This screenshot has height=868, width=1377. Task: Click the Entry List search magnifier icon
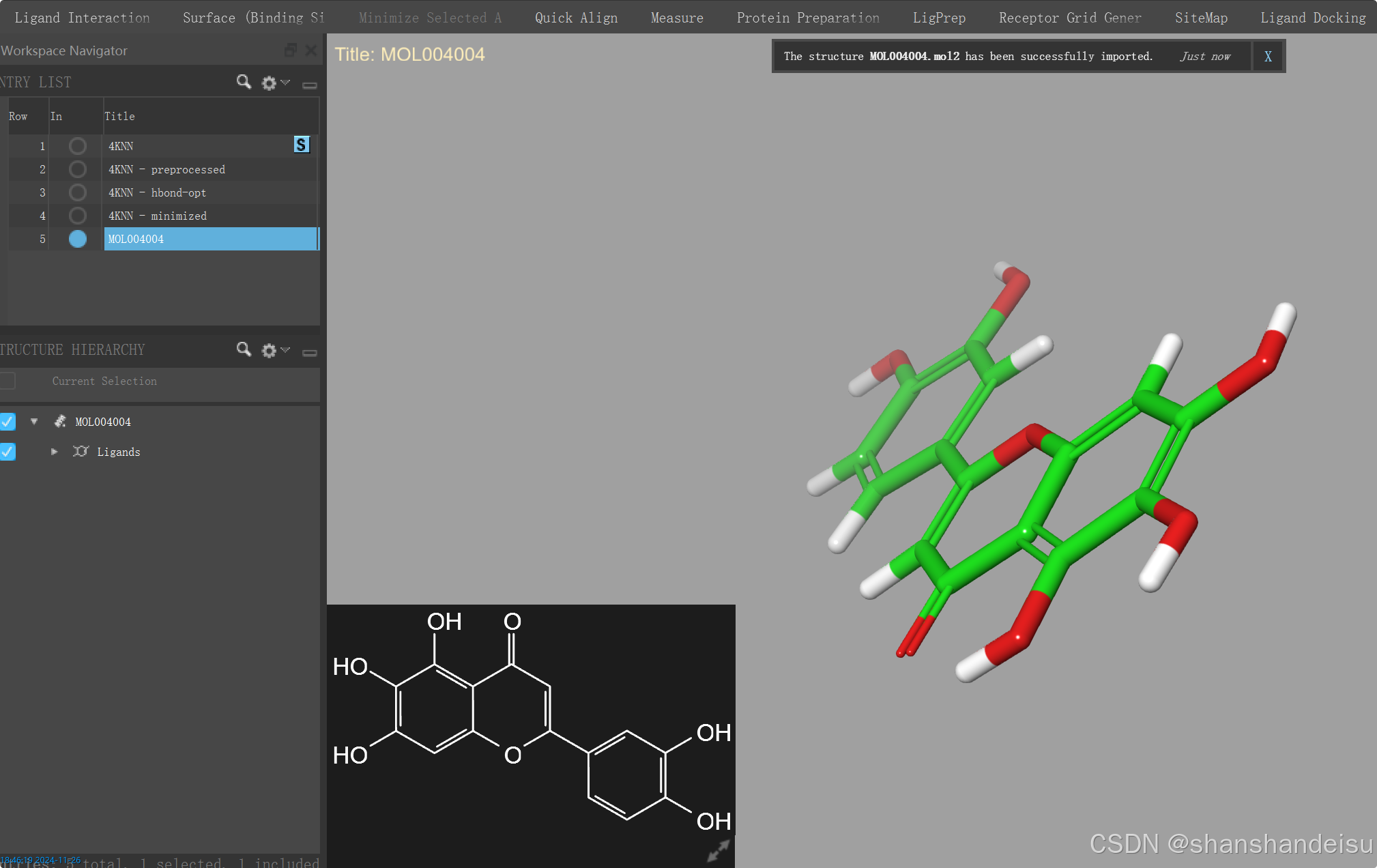(243, 82)
